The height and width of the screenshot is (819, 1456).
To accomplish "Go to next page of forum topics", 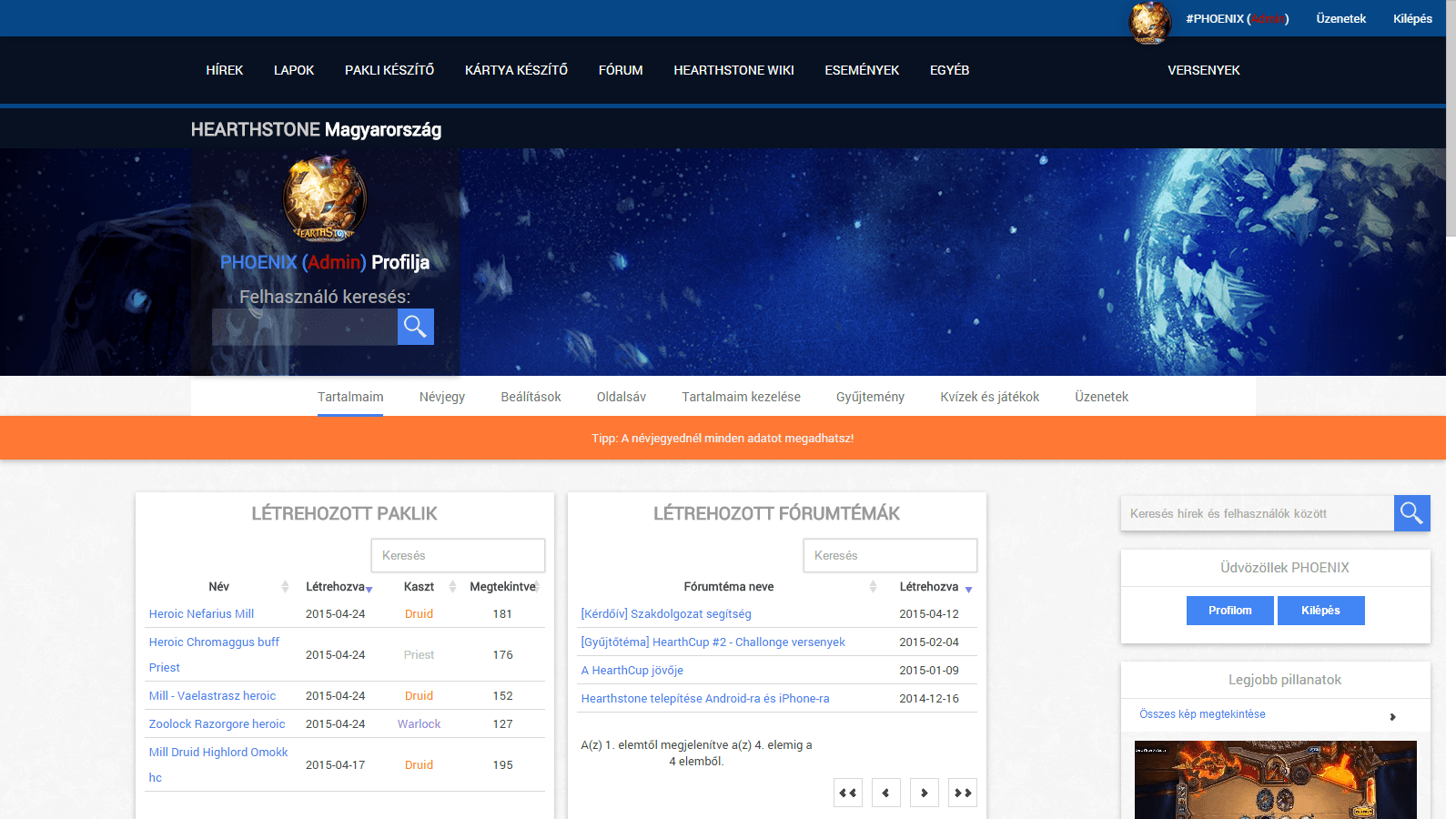I will [x=925, y=793].
